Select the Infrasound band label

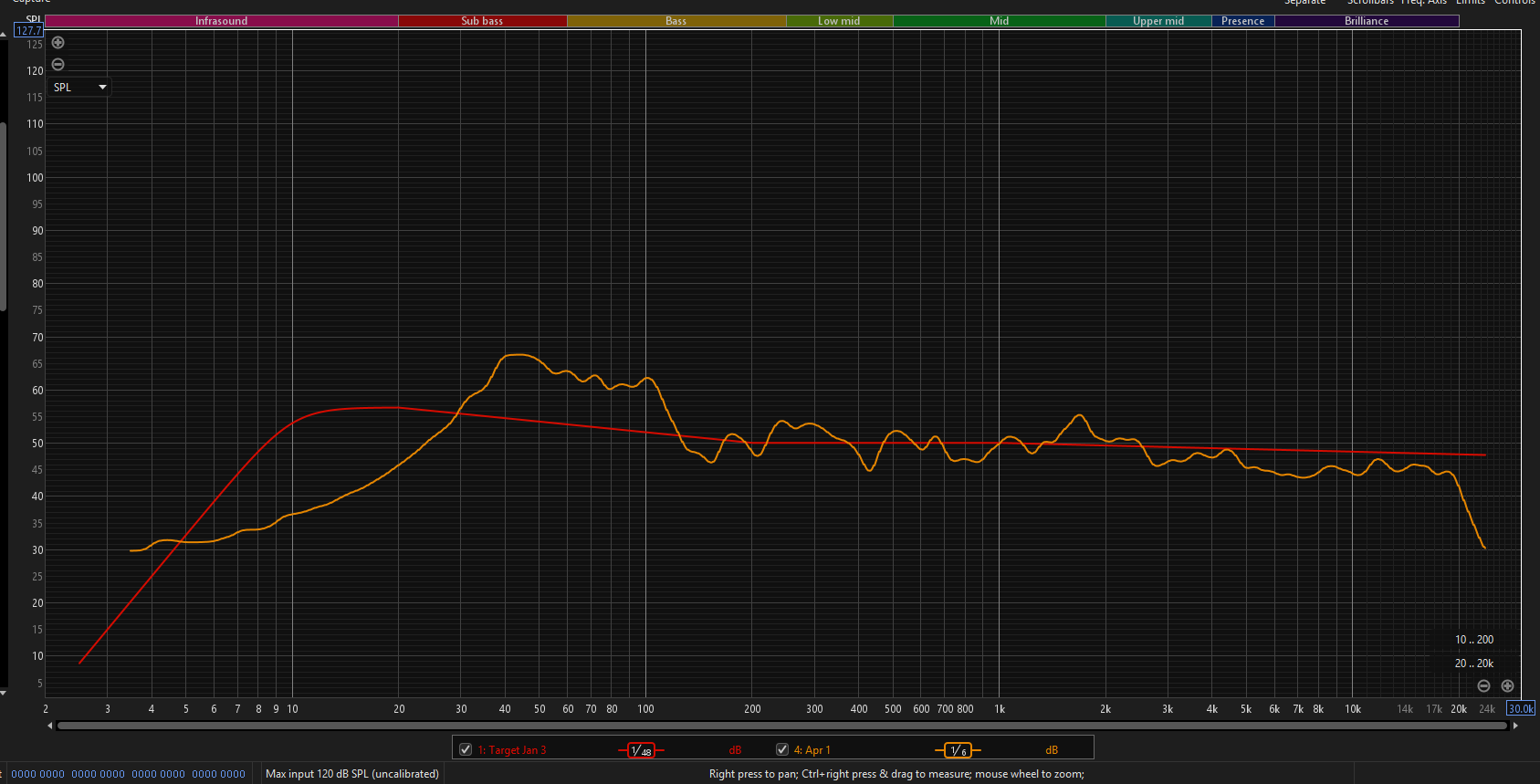(221, 21)
